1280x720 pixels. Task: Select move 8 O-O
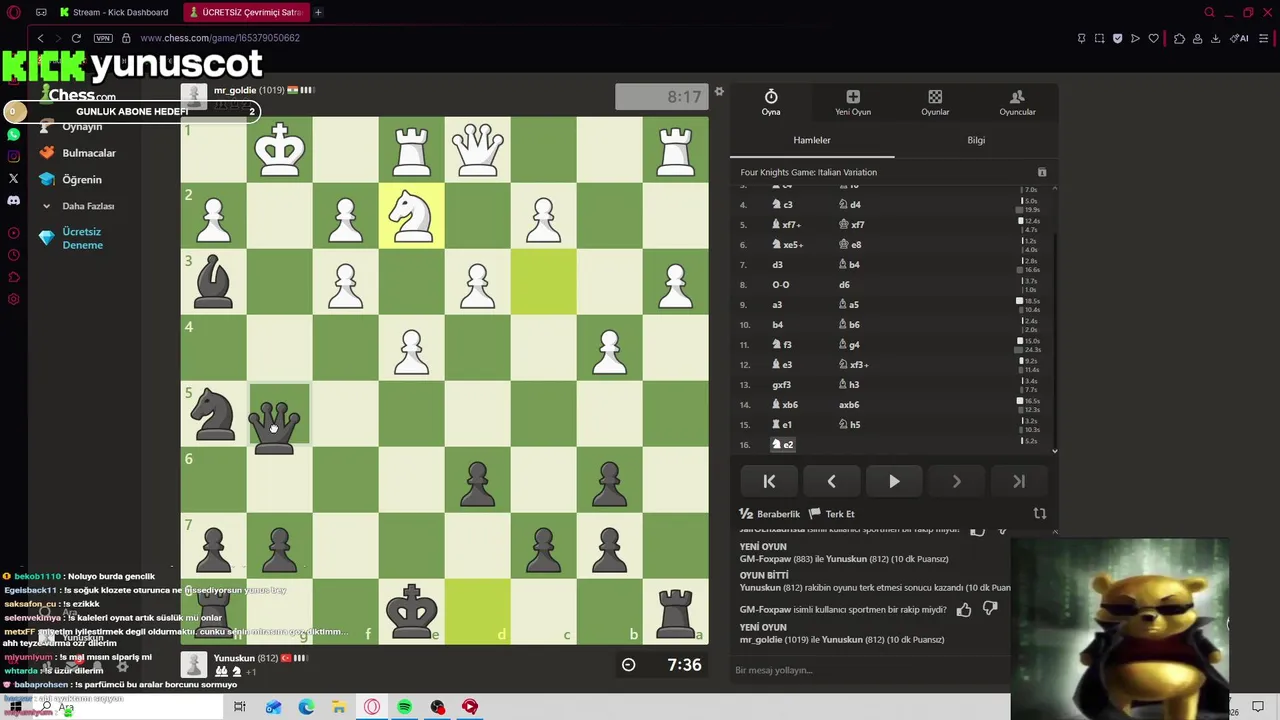[x=781, y=284]
